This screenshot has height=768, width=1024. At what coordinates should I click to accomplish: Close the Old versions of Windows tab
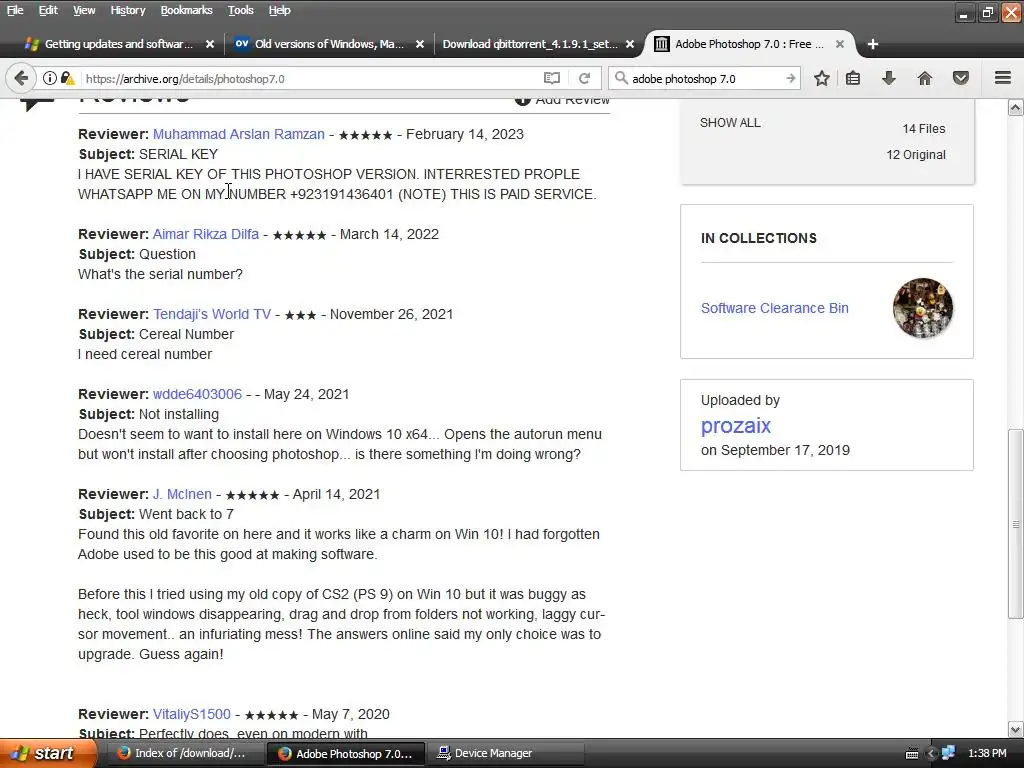(x=420, y=44)
